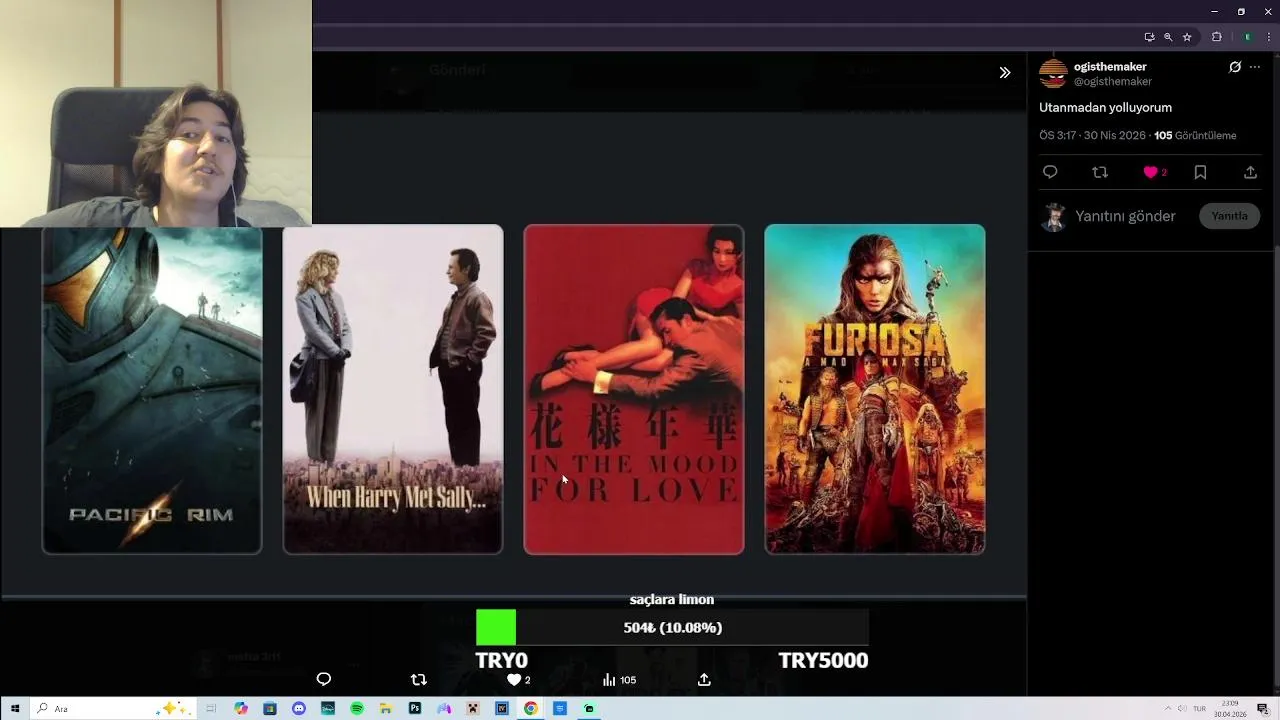Click the Chrome zoom magnifier icon
Screen dimensions: 1280x720
1168,37
